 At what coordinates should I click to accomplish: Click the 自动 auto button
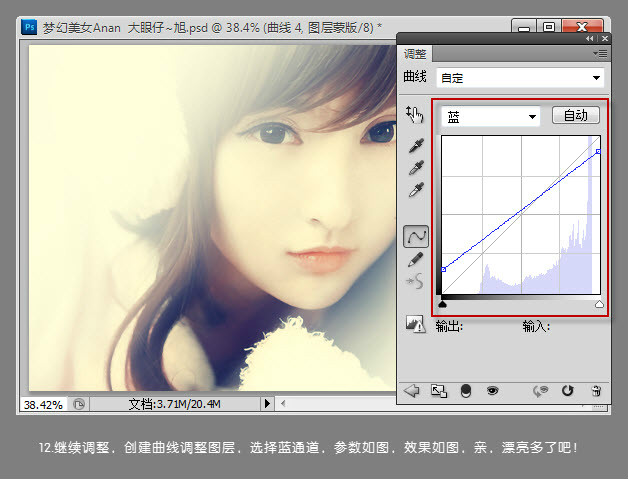(576, 116)
